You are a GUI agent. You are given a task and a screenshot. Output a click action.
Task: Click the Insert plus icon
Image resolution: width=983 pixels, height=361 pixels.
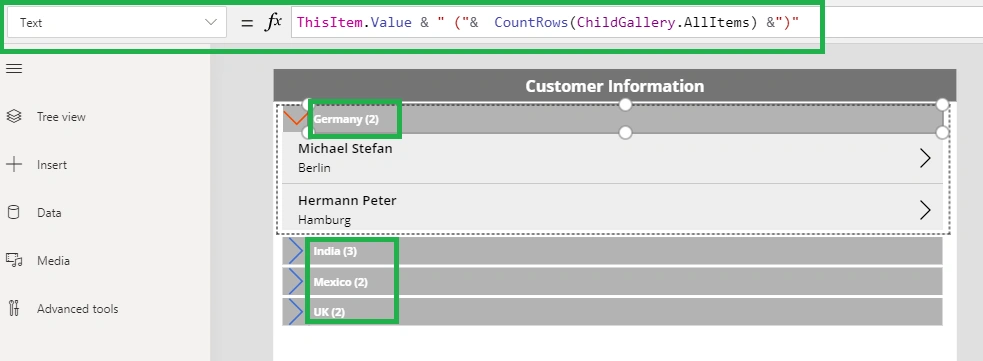point(14,165)
